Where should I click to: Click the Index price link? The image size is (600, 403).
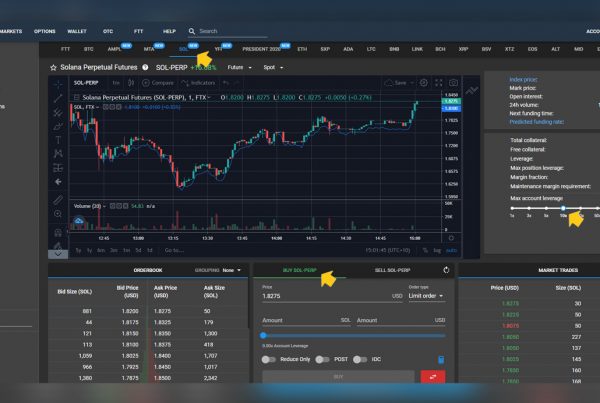523,80
